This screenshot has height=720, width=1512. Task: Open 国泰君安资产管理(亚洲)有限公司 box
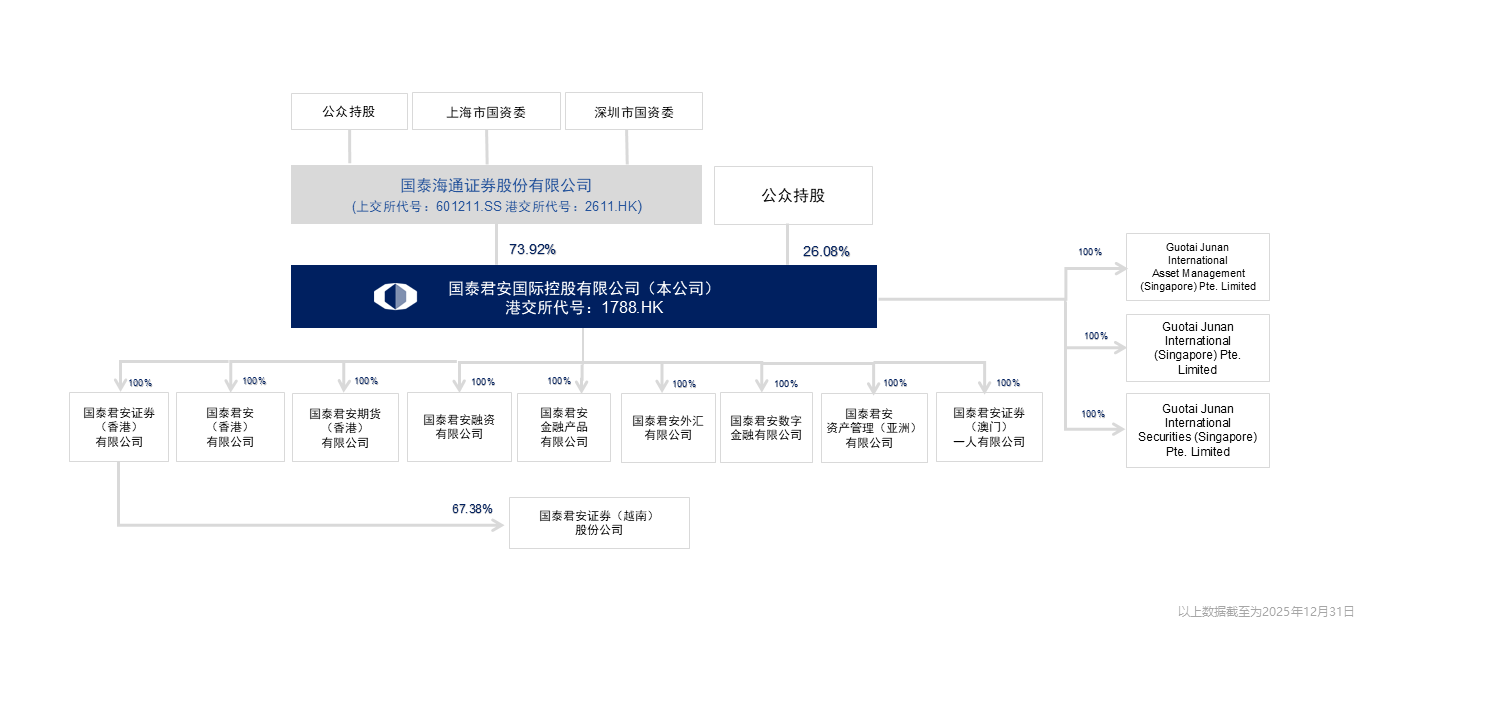coord(874,428)
